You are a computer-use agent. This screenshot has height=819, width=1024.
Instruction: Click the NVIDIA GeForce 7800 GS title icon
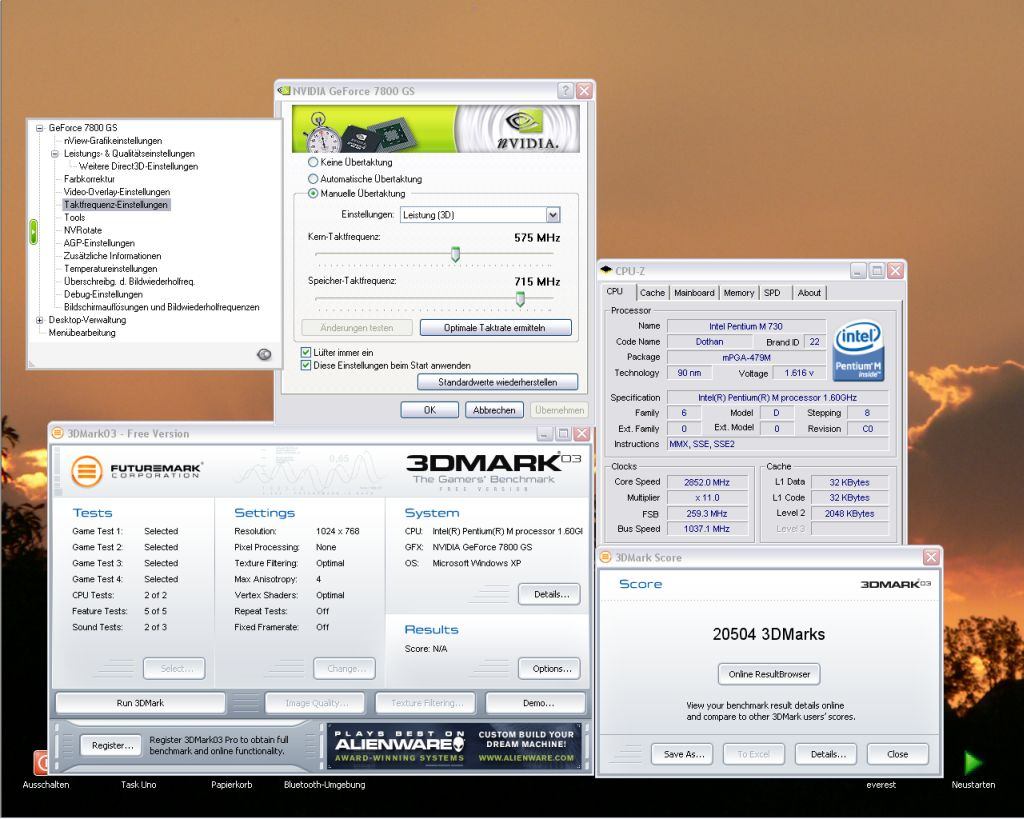(284, 91)
